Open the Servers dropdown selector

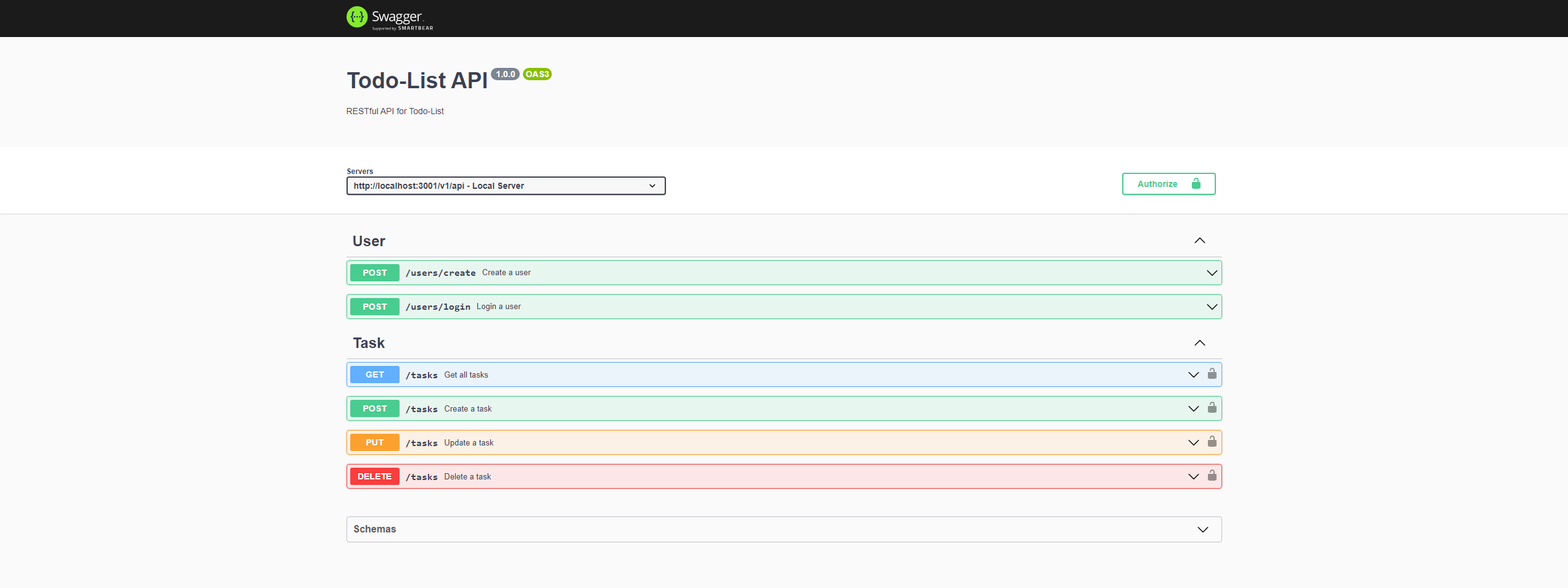pos(506,186)
